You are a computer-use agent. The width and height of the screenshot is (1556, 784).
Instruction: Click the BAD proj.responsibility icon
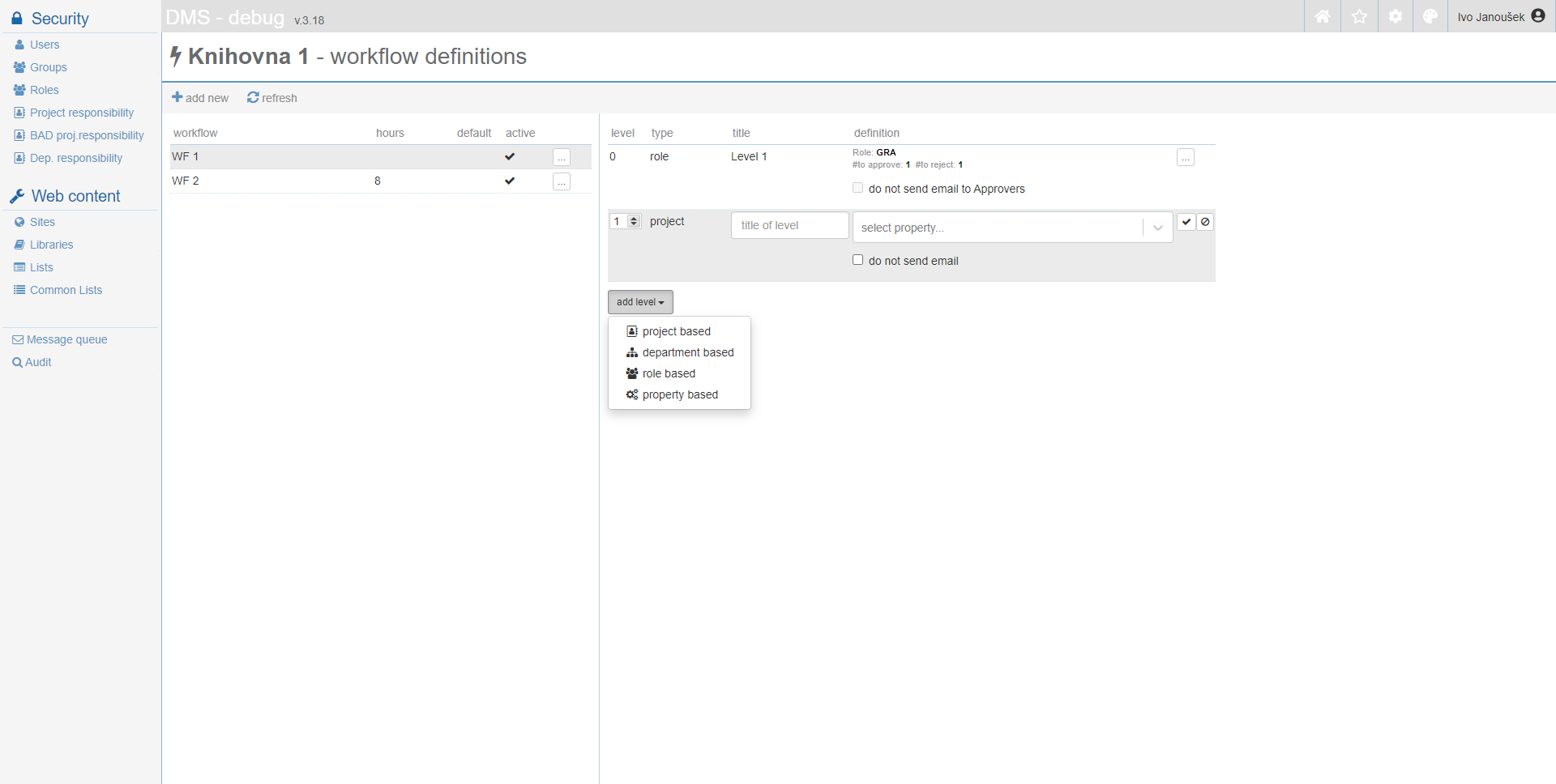click(x=19, y=135)
